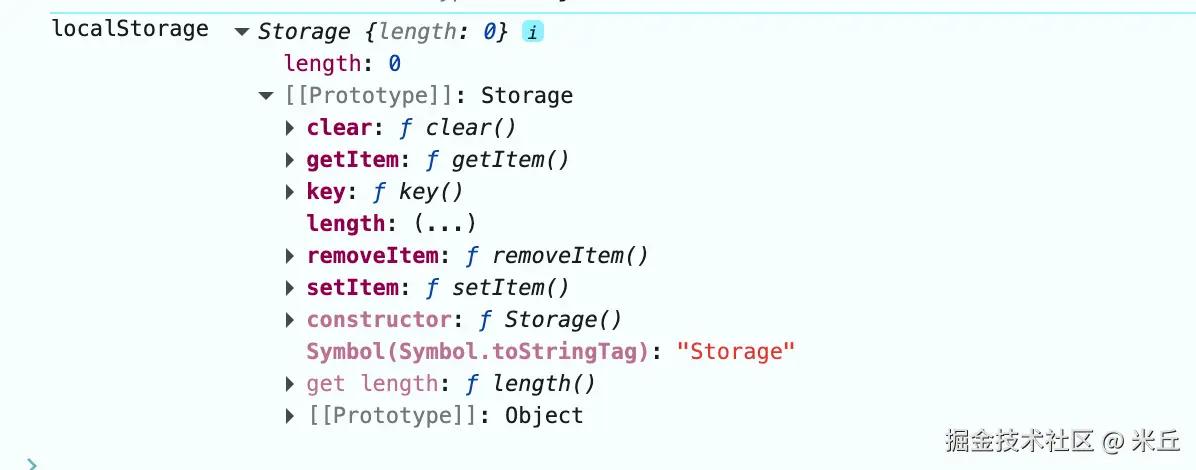Expand the setItem function entry

pos(290,288)
